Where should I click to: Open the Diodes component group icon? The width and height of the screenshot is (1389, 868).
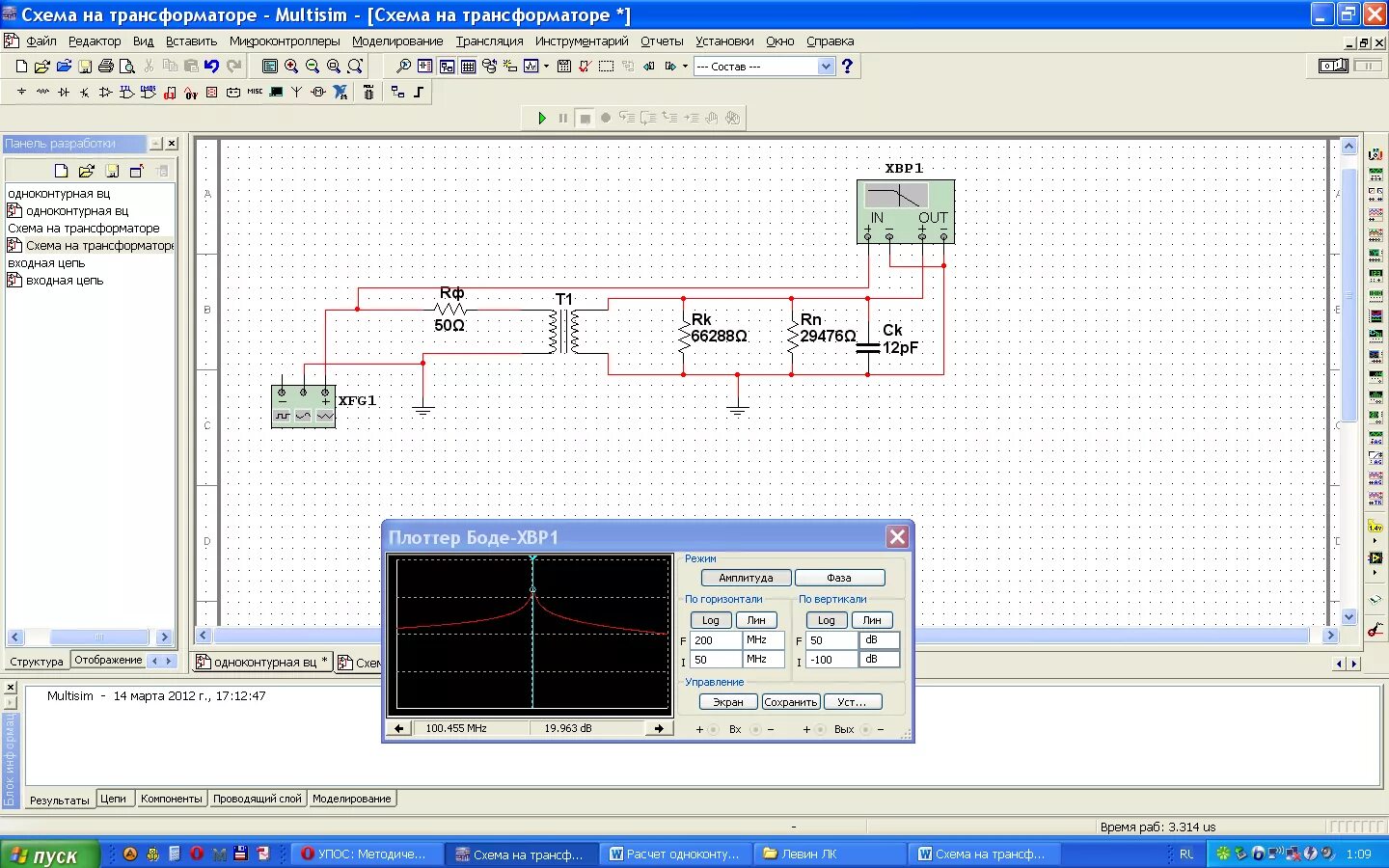(x=64, y=93)
